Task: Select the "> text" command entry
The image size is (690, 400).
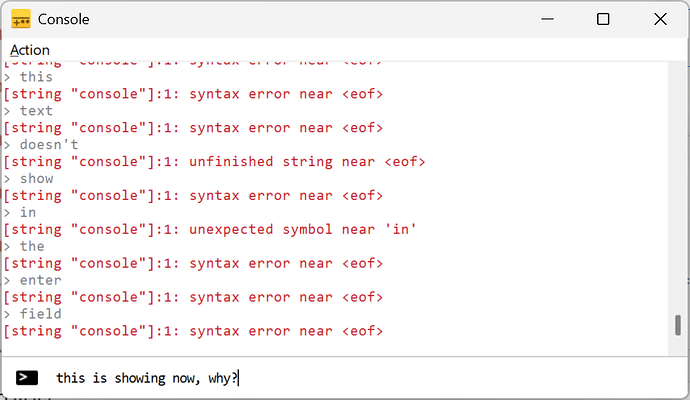Action: tap(30, 111)
